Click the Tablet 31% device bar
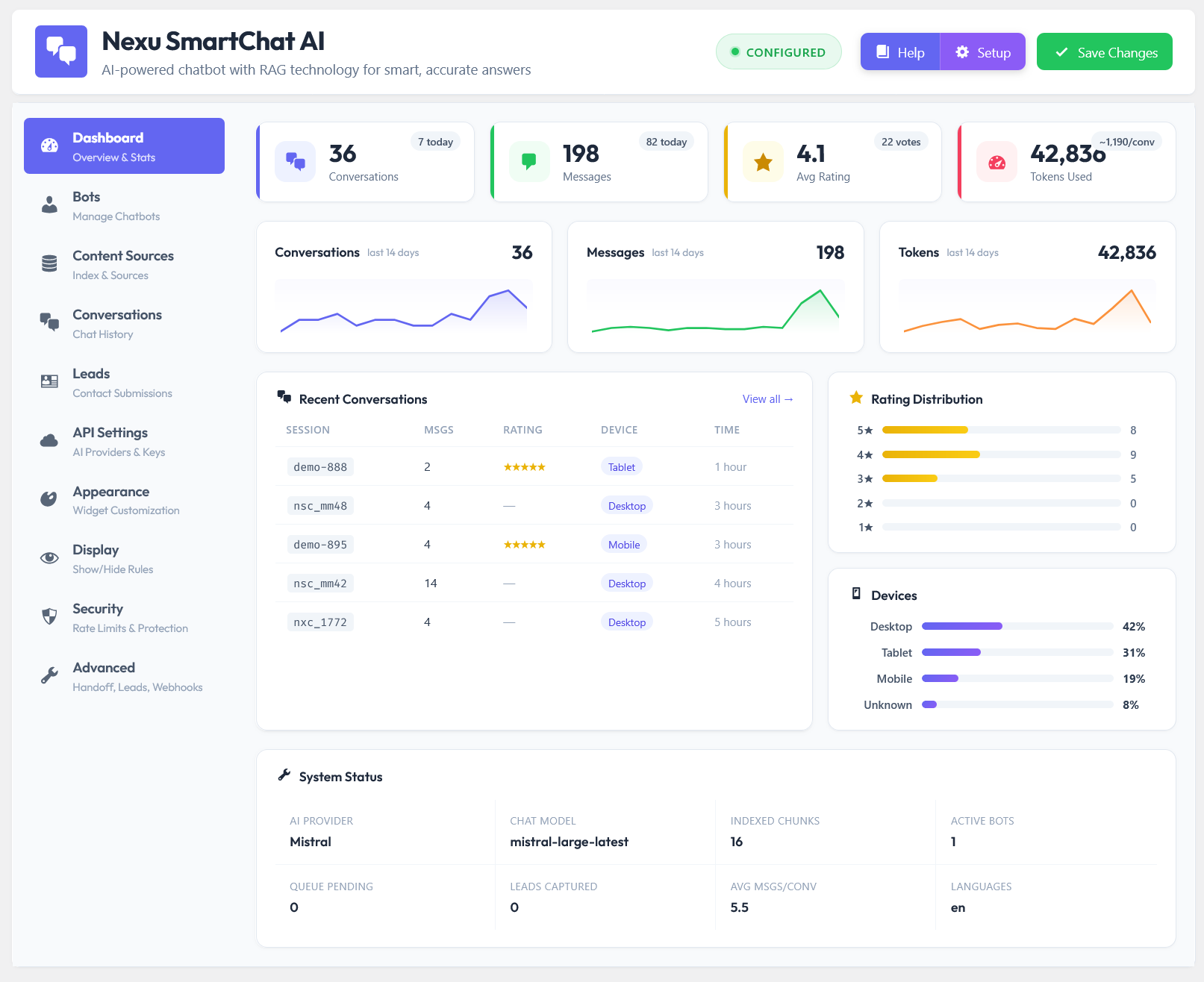Screen dimensions: 1204x982 (x=1018, y=652)
